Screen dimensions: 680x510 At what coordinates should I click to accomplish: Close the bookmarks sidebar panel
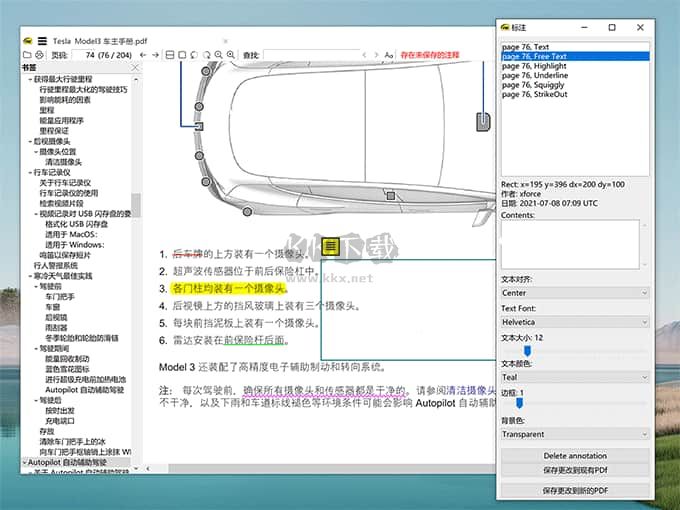click(x=135, y=68)
